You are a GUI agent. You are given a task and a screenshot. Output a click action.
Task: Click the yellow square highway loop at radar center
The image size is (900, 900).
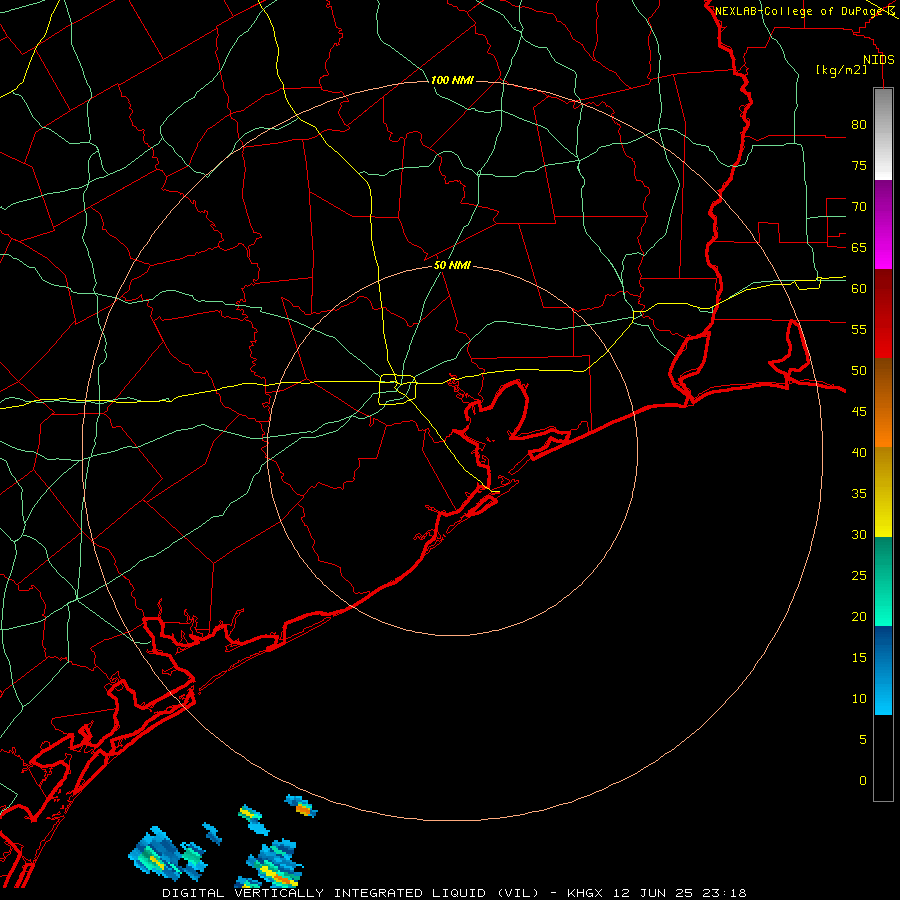[x=397, y=389]
